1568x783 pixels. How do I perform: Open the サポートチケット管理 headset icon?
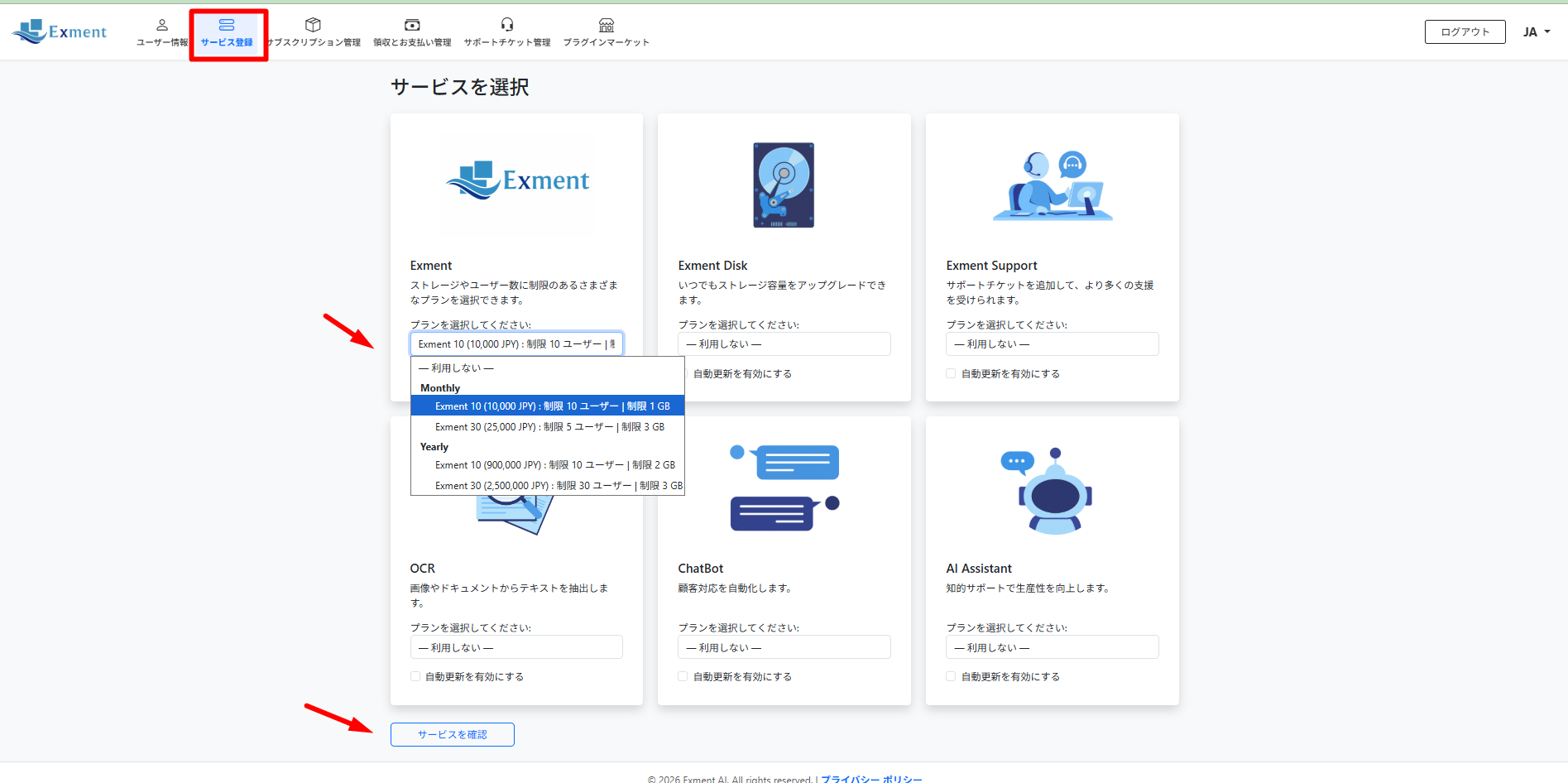507,25
